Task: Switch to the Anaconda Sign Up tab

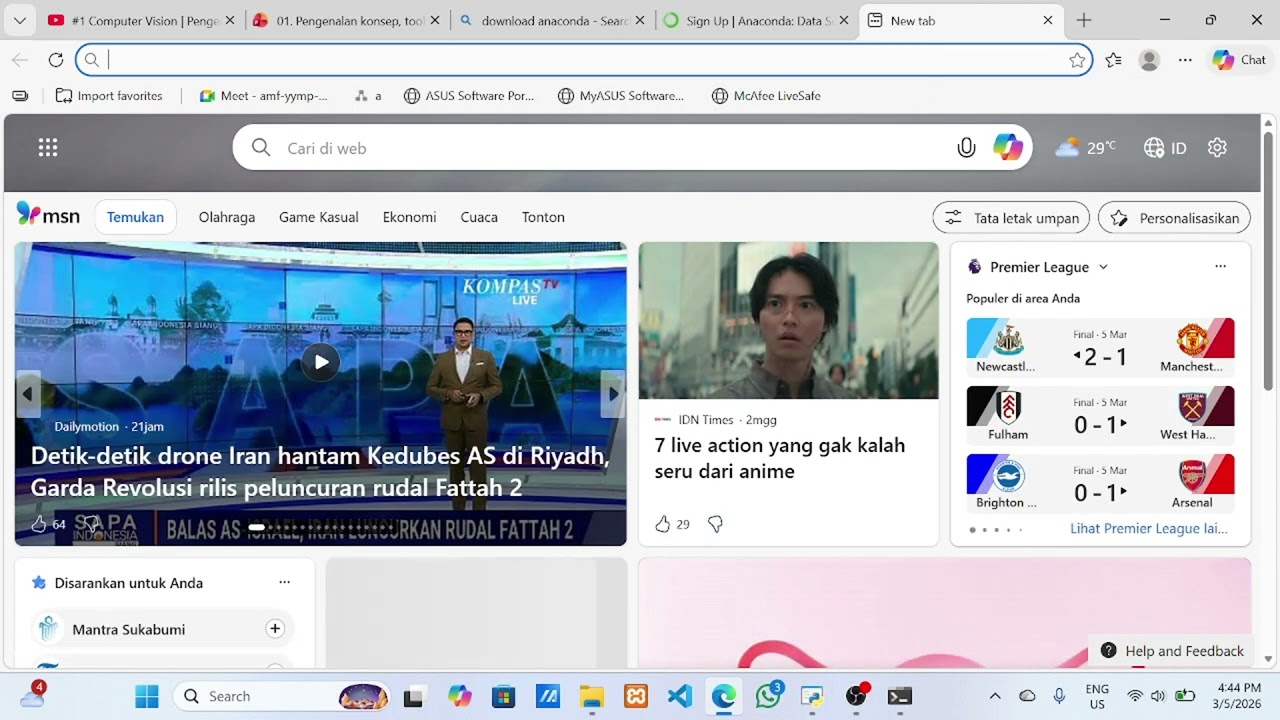Action: (x=756, y=20)
